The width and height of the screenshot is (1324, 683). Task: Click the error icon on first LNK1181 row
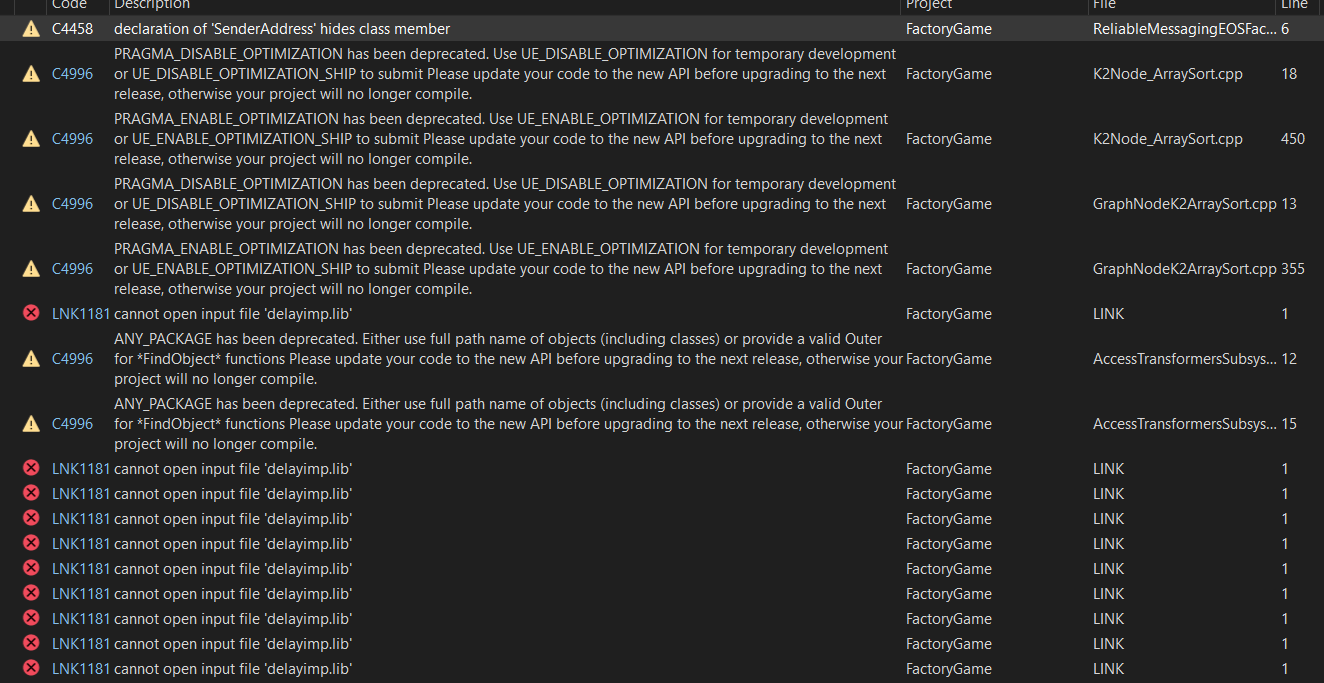coord(30,313)
